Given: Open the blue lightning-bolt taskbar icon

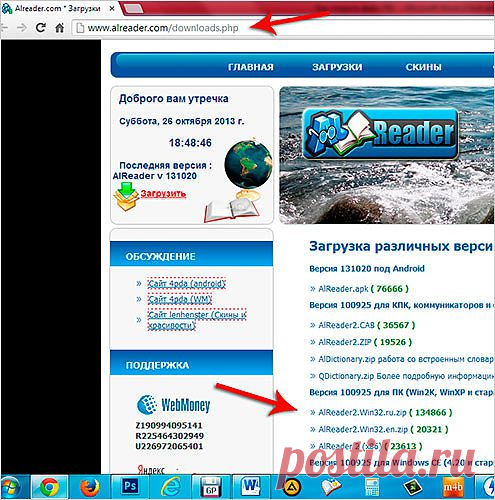Looking at the screenshot, I should (x=488, y=488).
